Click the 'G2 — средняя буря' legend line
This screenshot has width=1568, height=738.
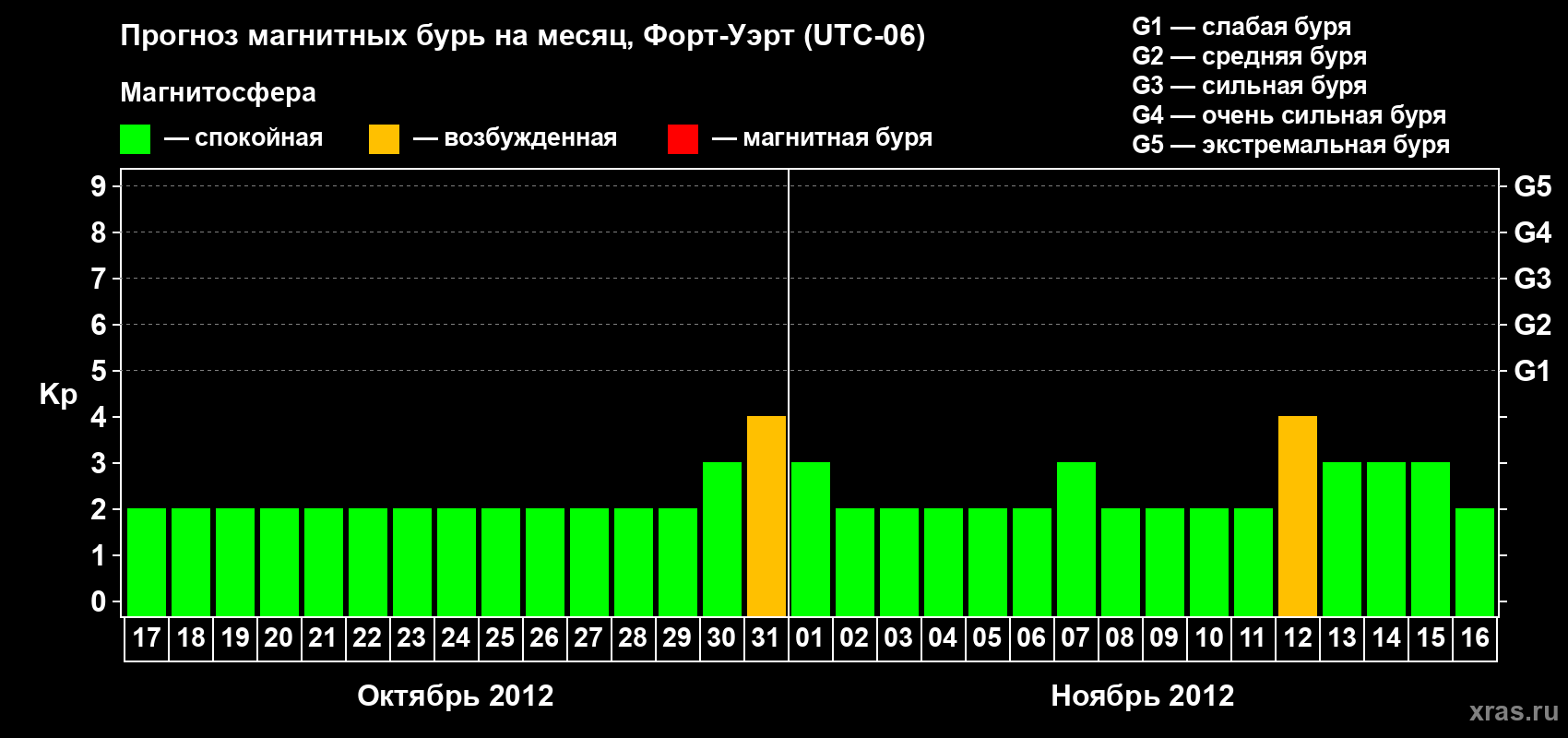[1250, 56]
